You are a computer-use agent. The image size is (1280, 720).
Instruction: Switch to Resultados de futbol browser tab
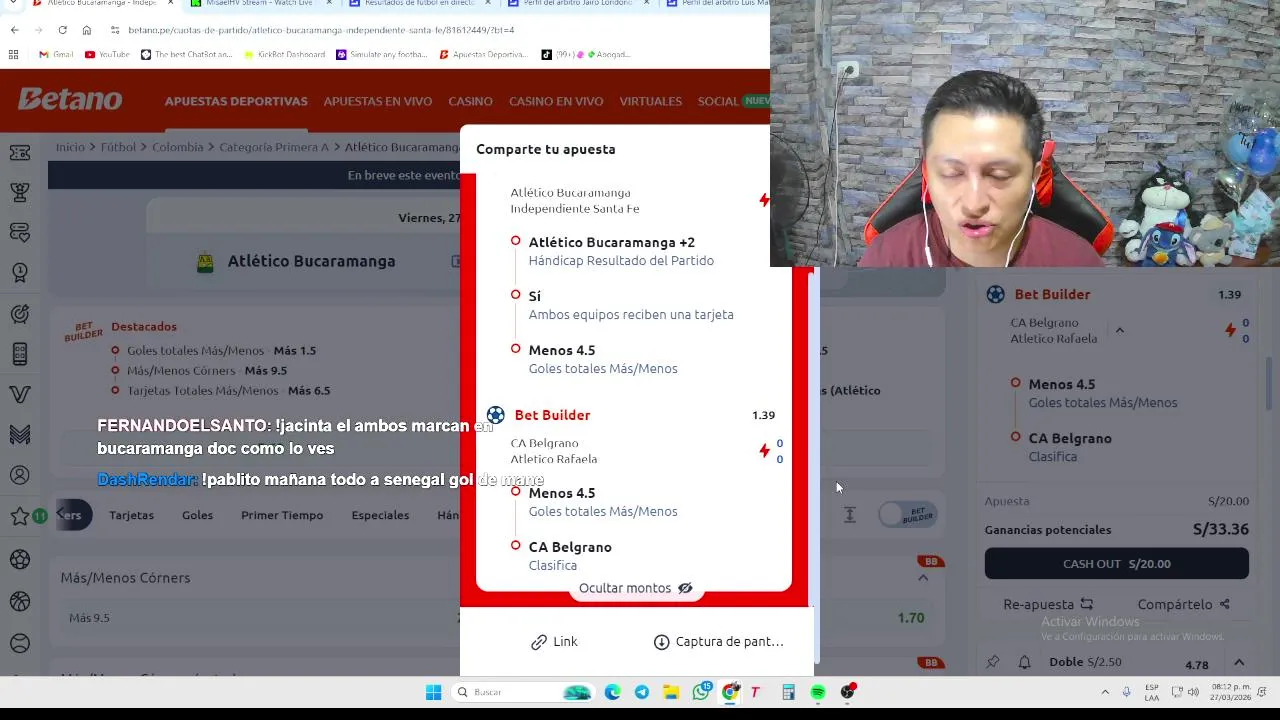[x=419, y=4]
